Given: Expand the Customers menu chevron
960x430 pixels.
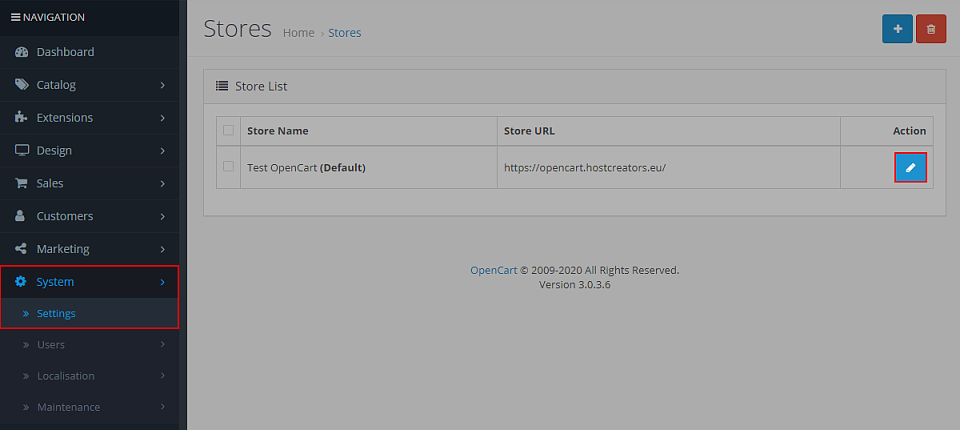Looking at the screenshot, I should (x=163, y=216).
